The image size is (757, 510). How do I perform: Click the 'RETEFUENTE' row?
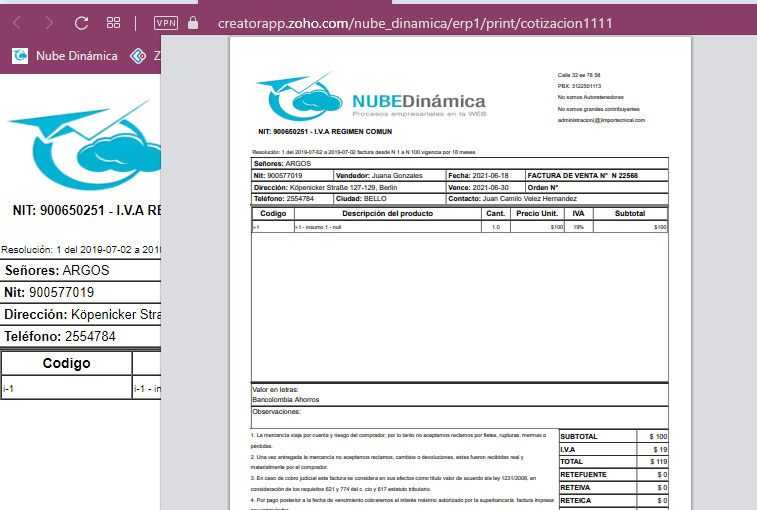click(x=614, y=475)
